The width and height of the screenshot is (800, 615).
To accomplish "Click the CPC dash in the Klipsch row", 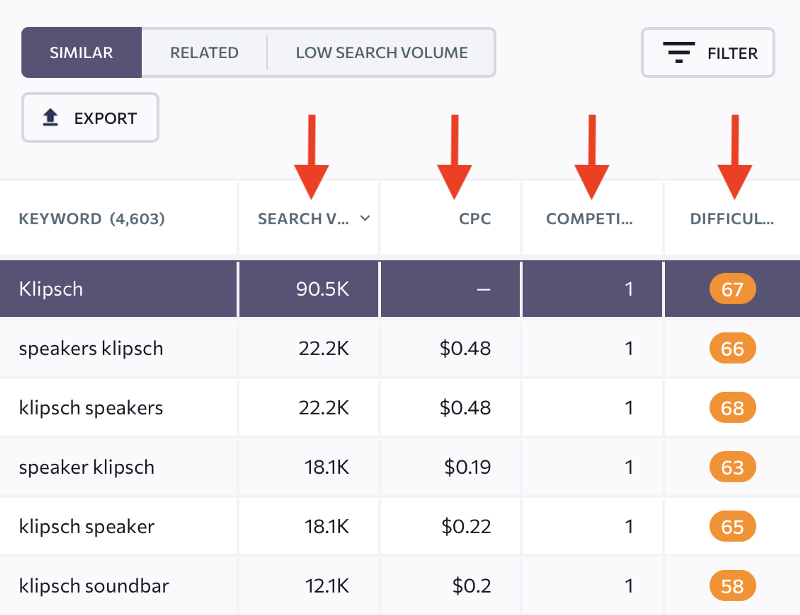I will click(483, 290).
